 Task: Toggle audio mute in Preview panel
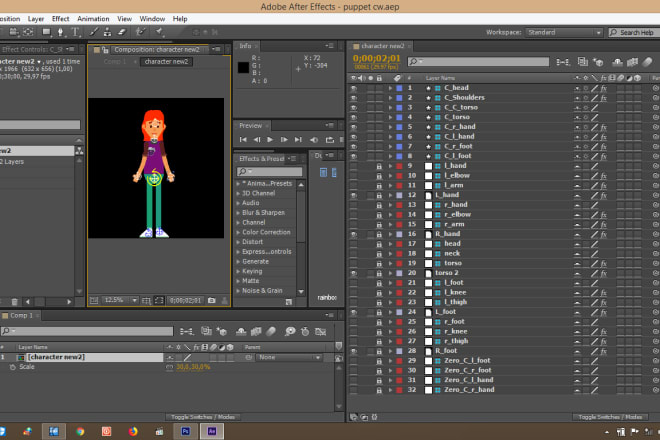click(314, 139)
